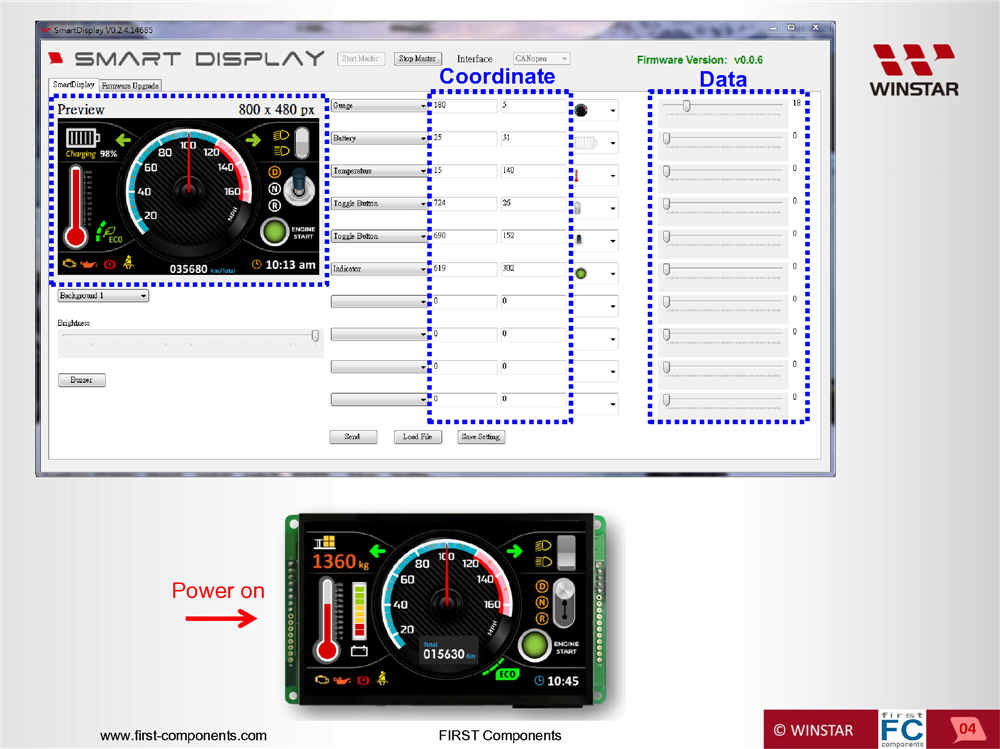1000x749 pixels.
Task: Open the Firmware Upgrade tab
Action: point(130,85)
